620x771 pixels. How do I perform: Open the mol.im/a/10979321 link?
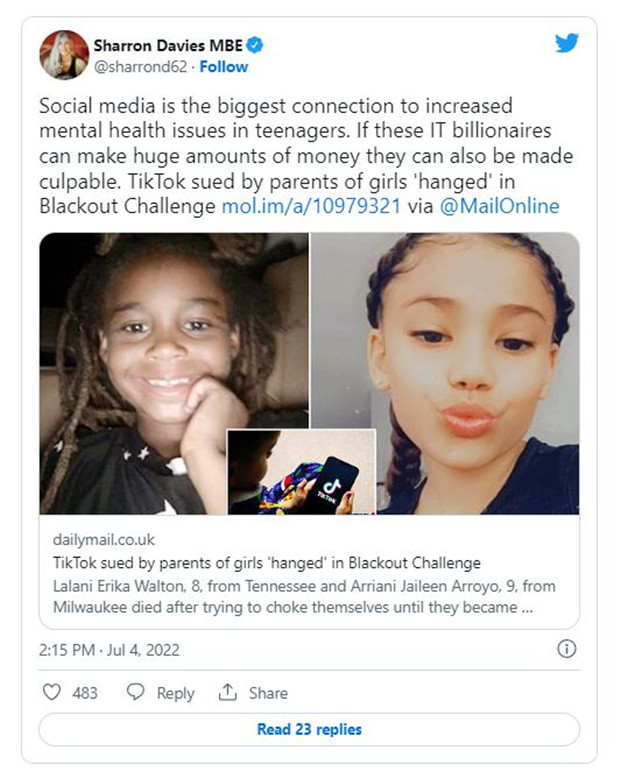click(311, 206)
